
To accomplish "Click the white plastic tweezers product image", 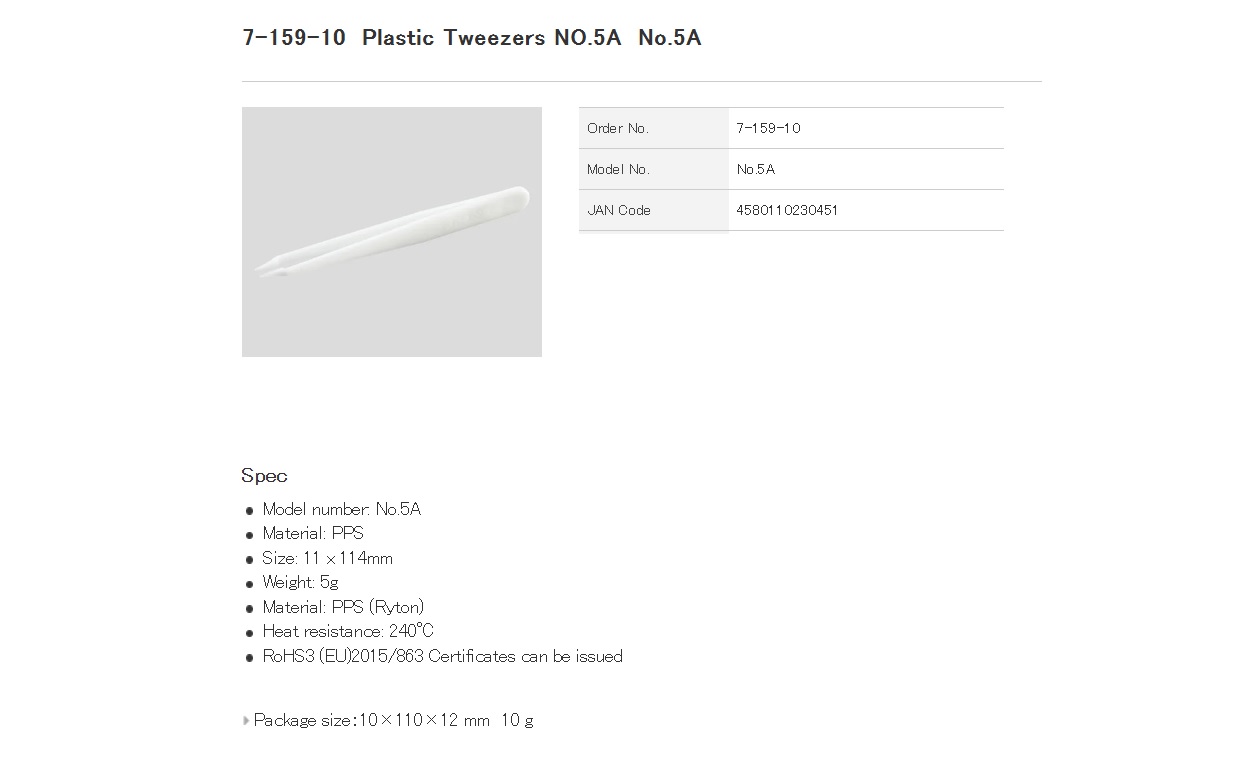I will click(x=391, y=232).
